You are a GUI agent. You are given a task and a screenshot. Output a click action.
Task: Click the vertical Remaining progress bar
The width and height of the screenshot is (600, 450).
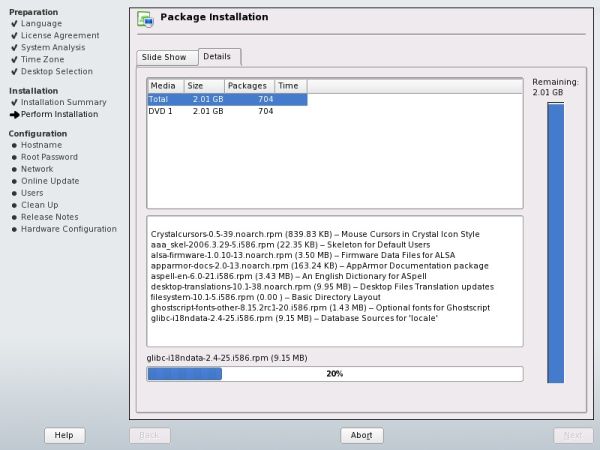tap(555, 243)
